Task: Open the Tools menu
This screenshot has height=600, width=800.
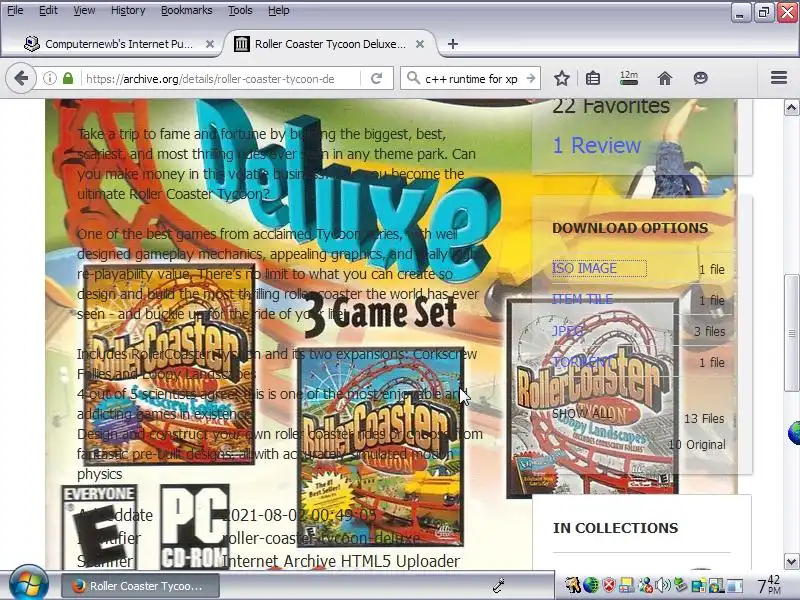Action: point(240,10)
